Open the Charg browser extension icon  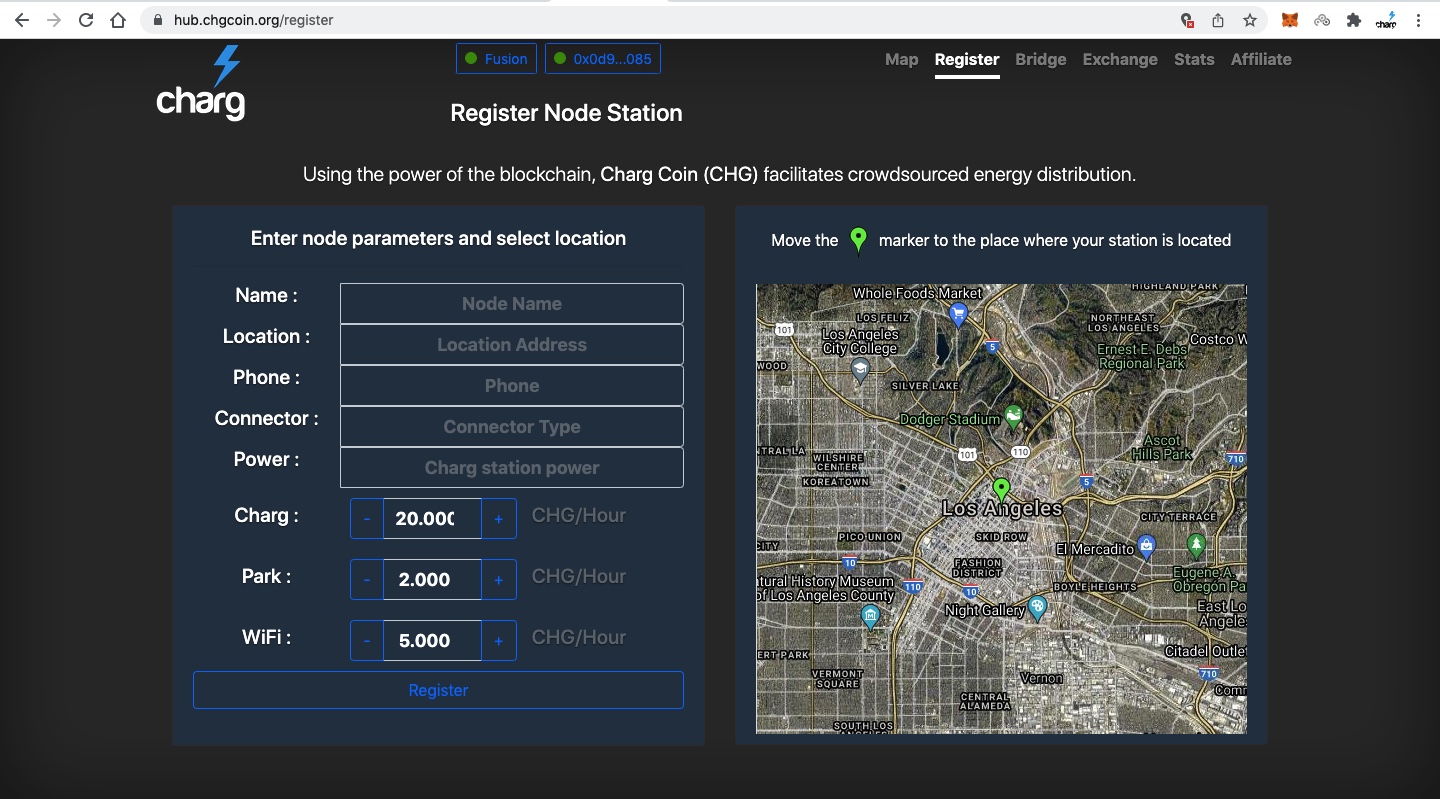tap(1386, 20)
